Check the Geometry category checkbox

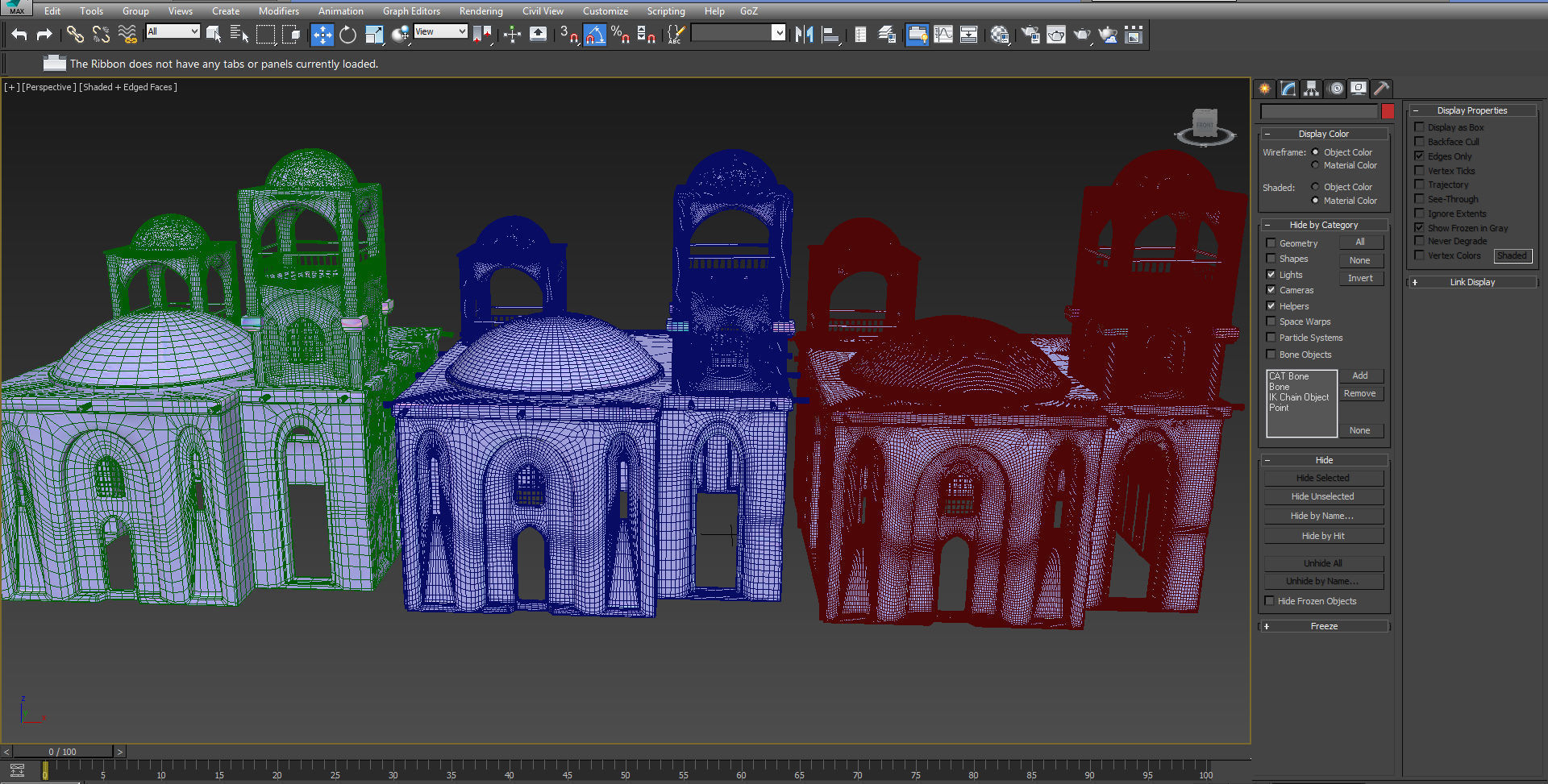point(1271,243)
